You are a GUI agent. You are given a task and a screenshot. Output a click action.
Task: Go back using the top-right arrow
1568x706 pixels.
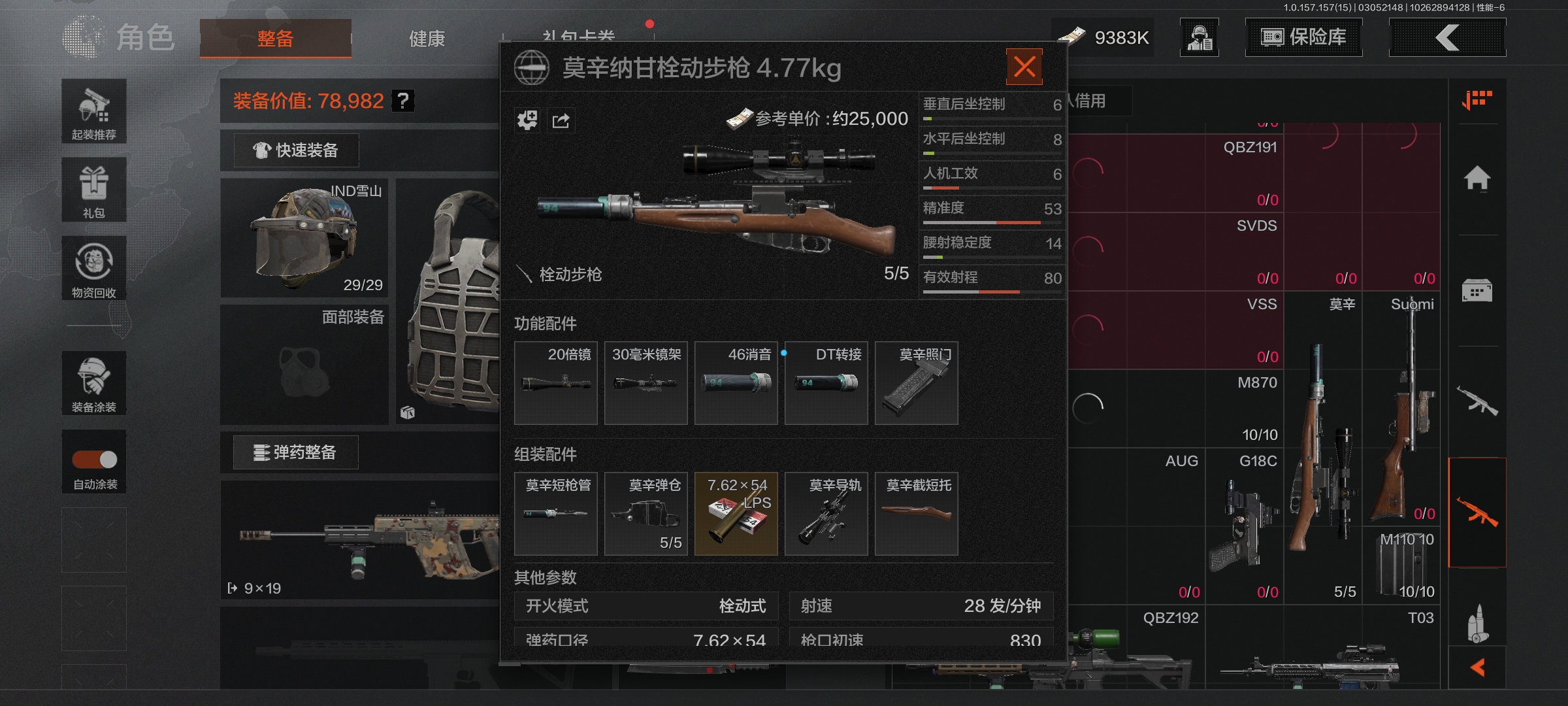1448,37
